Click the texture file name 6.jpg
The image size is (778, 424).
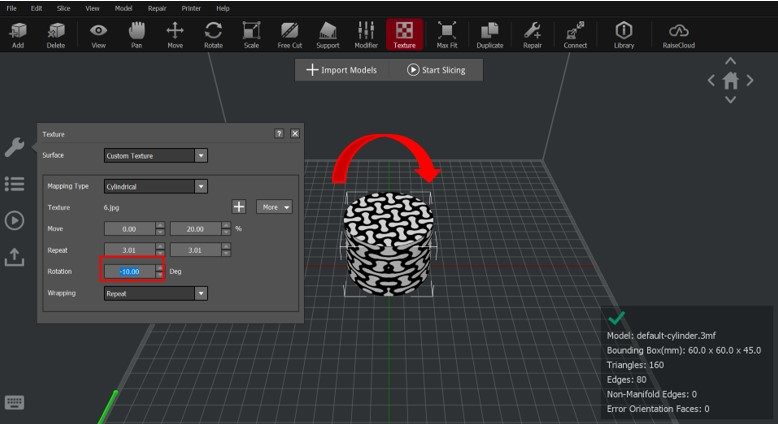(x=111, y=207)
